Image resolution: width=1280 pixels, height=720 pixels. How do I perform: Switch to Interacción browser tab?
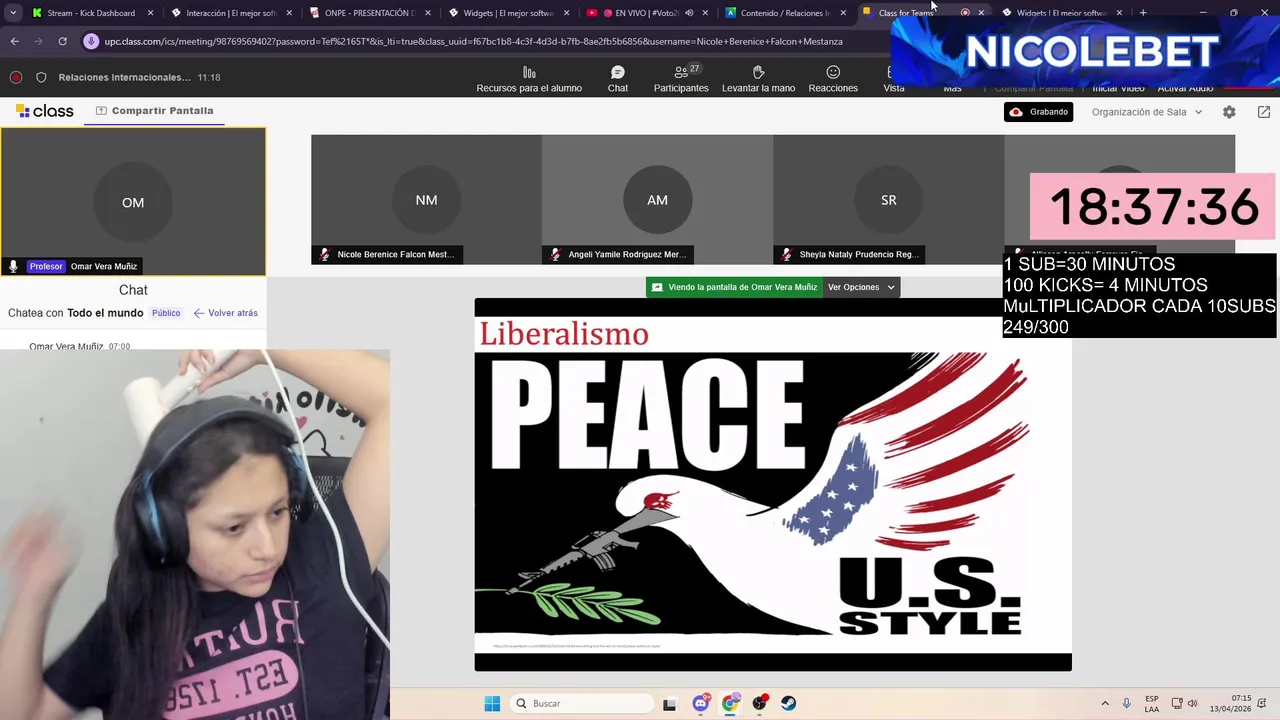click(230, 13)
